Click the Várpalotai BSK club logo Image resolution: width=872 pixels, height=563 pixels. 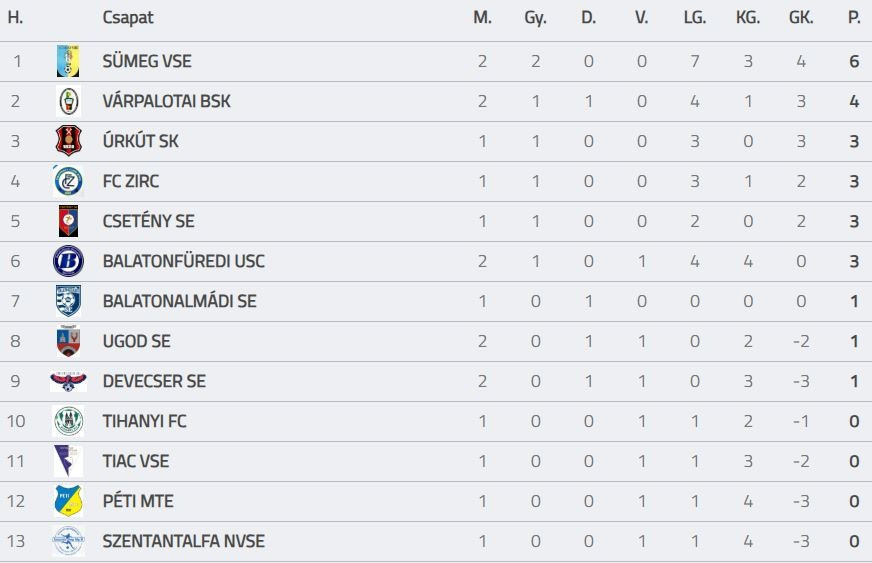[68, 101]
